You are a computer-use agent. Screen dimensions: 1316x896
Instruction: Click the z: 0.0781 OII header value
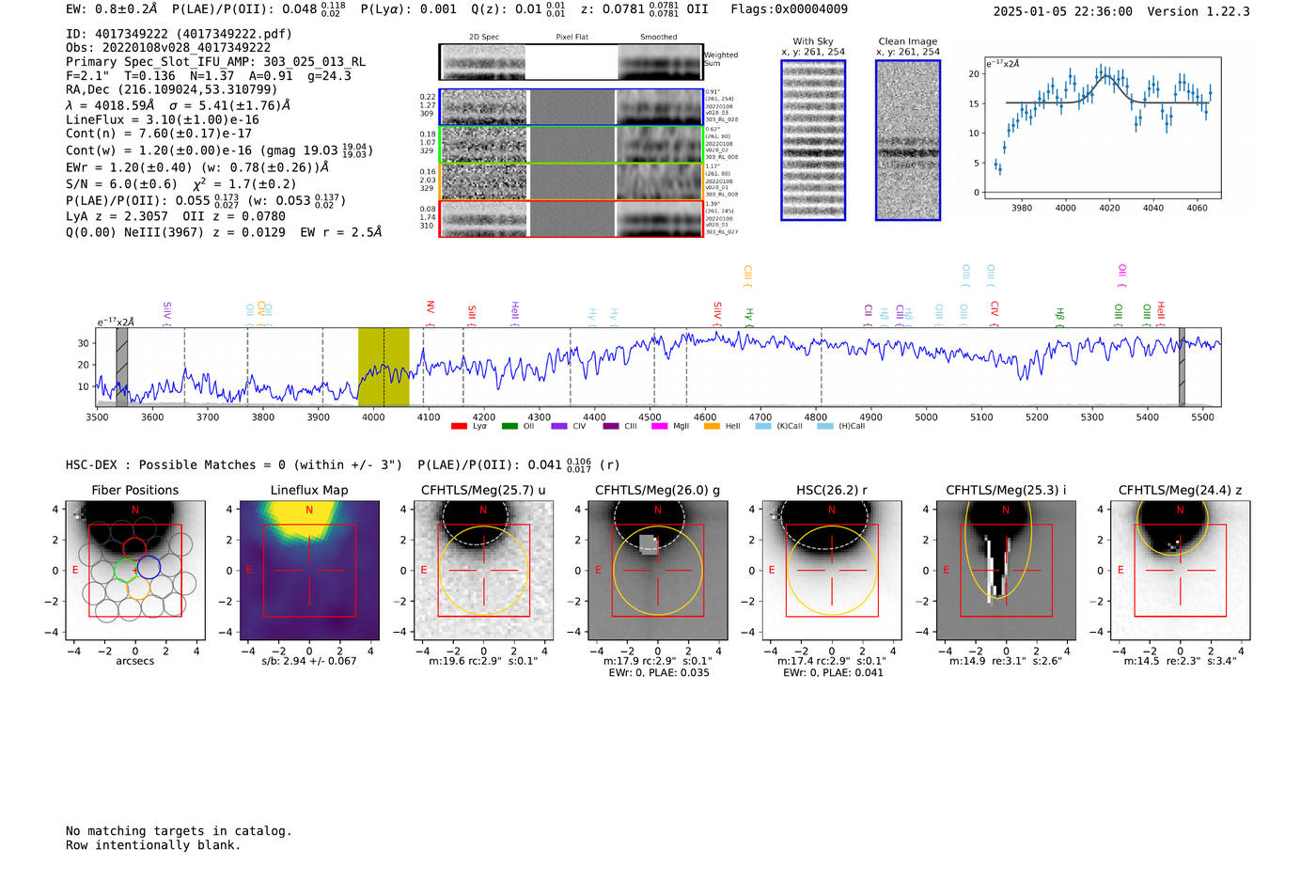pyautogui.click(x=644, y=9)
